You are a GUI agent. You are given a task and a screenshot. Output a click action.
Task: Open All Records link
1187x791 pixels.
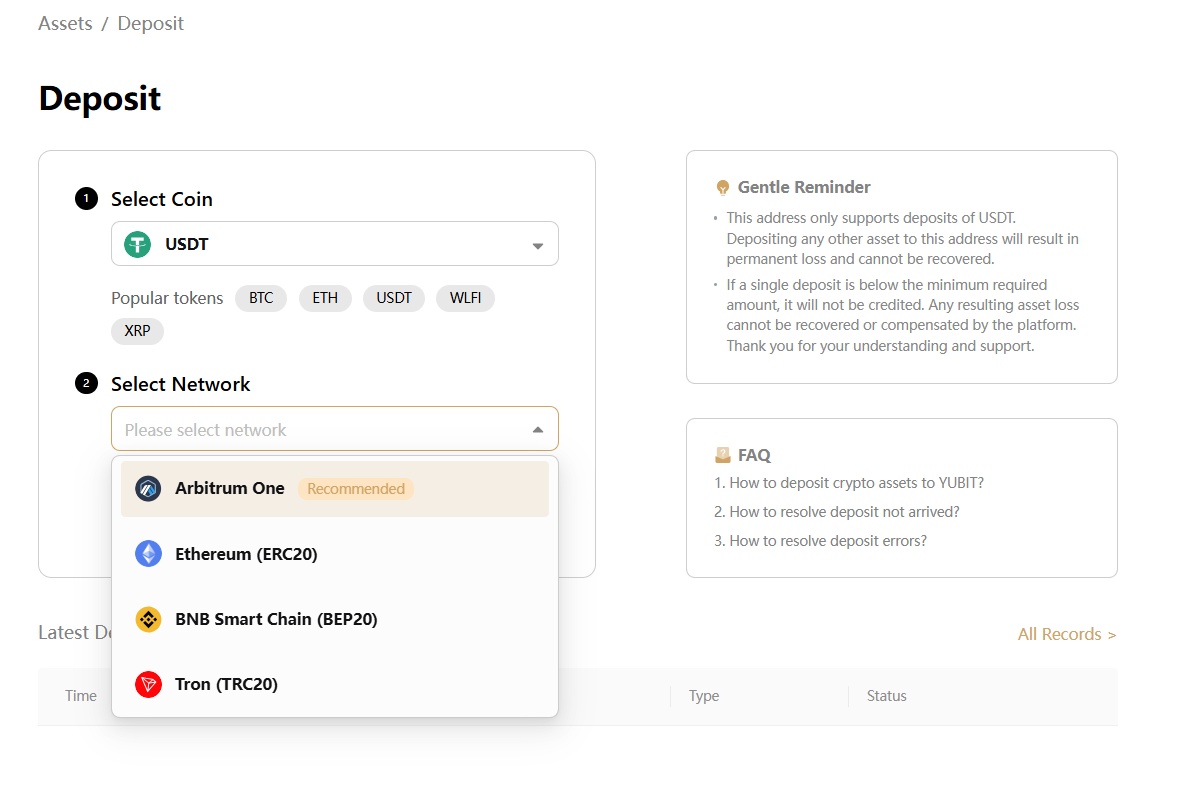tap(1067, 634)
